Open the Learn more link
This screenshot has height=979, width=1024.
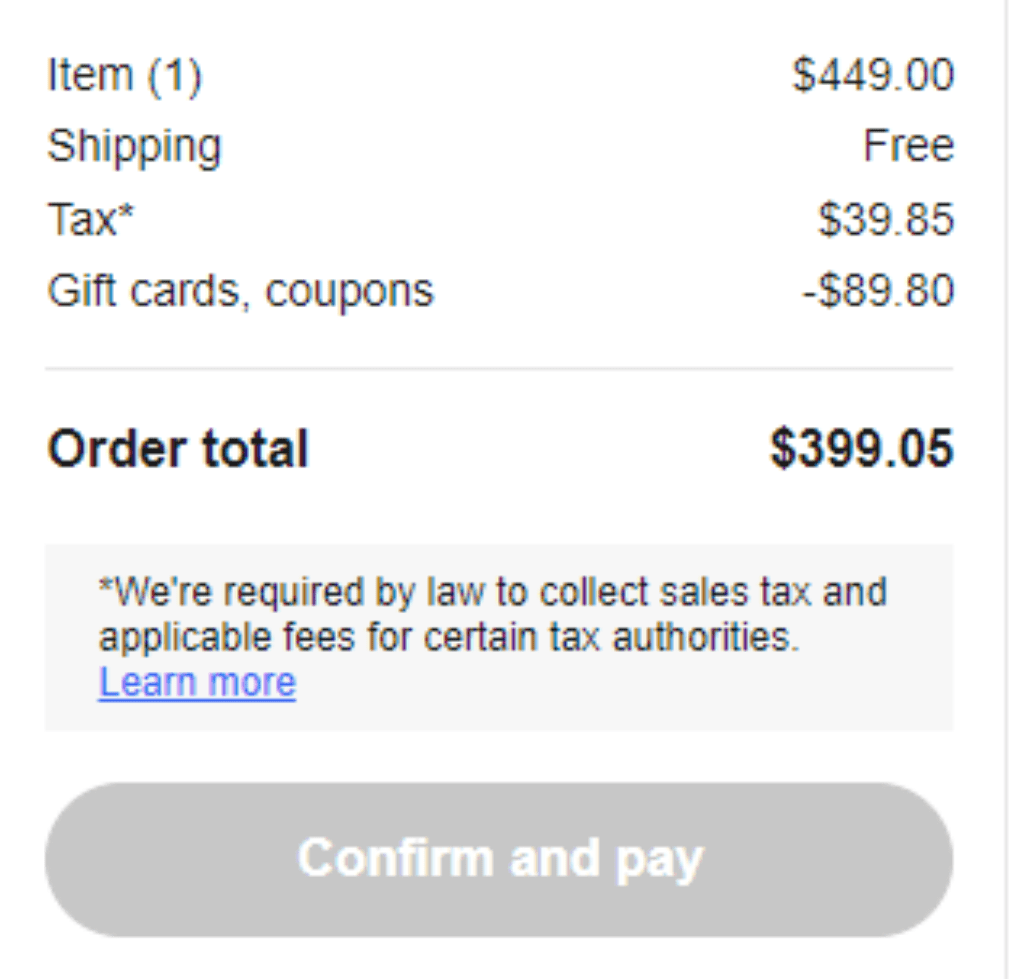197,683
